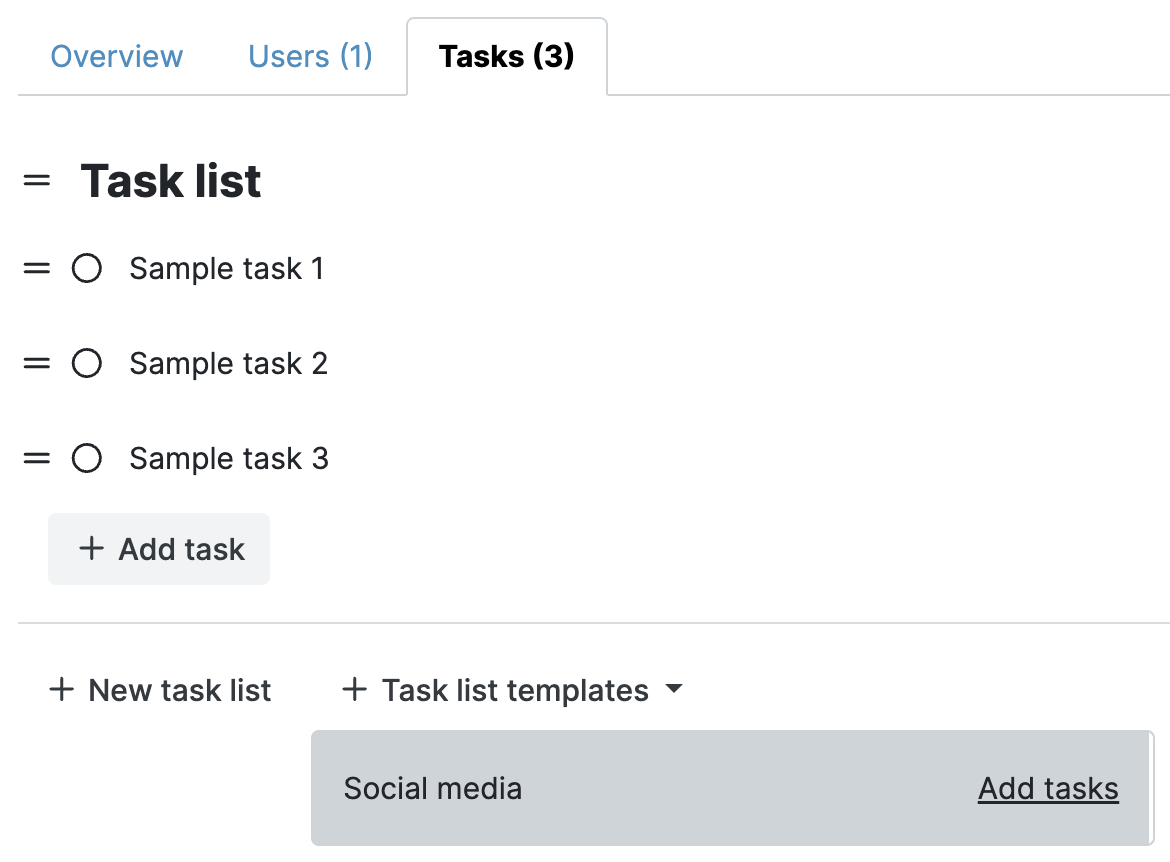
Task: Select the Sample task 3 title
Action: click(228, 458)
